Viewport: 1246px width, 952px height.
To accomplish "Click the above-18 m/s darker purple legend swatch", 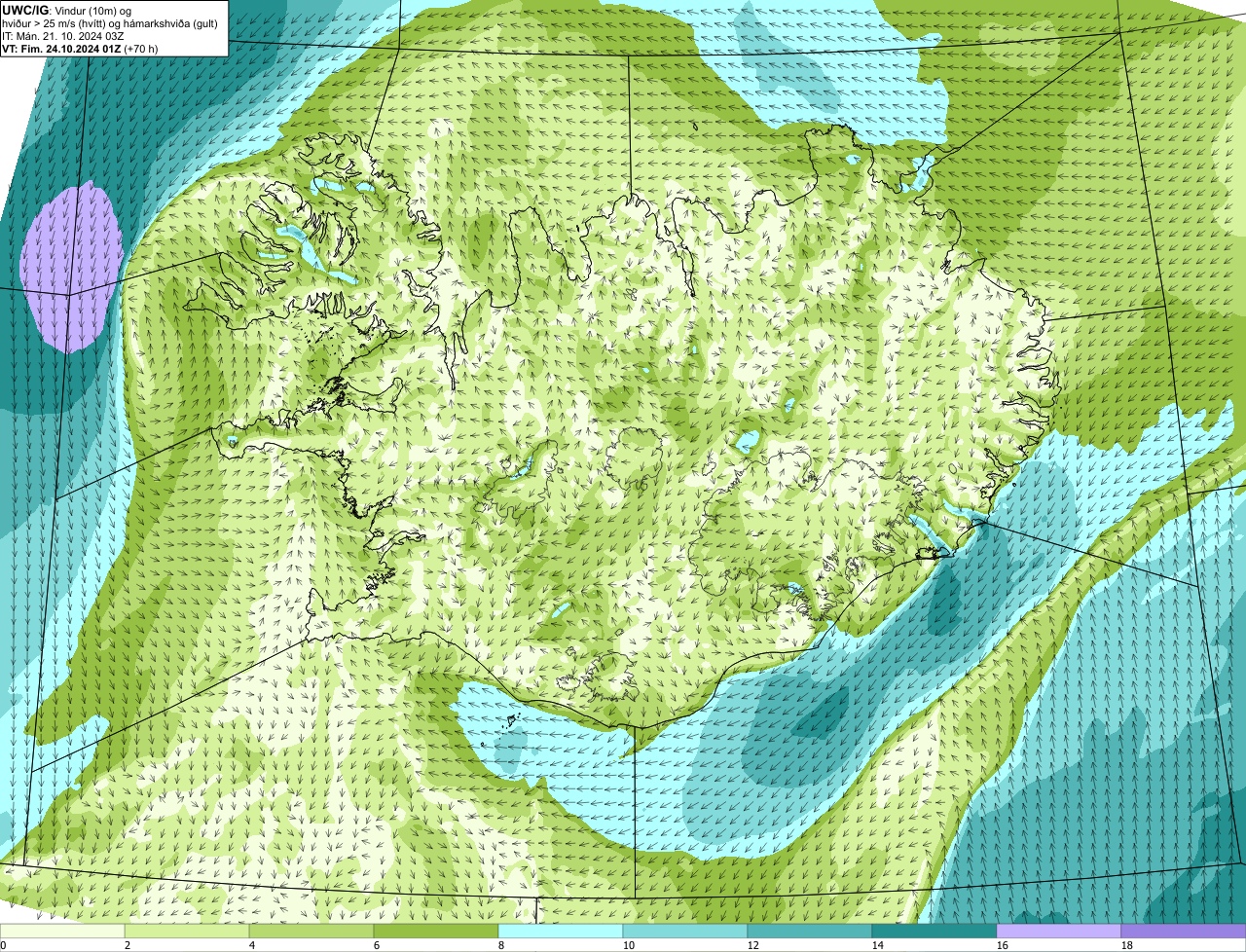I will 1184,931.
